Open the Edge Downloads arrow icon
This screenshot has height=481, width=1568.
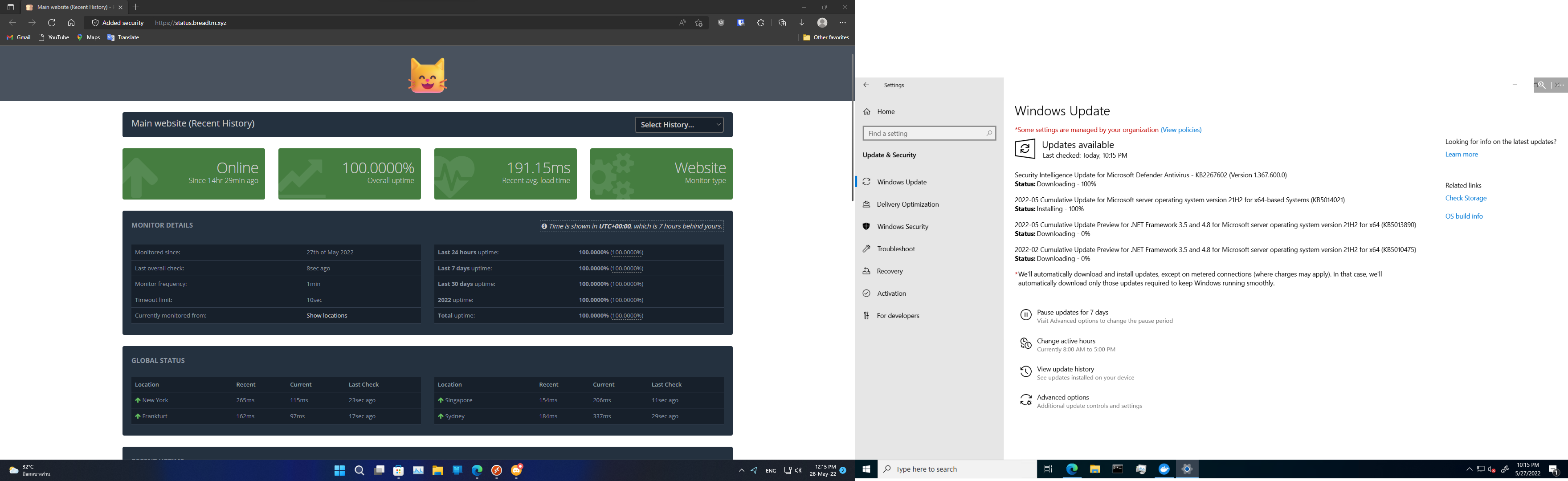802,23
